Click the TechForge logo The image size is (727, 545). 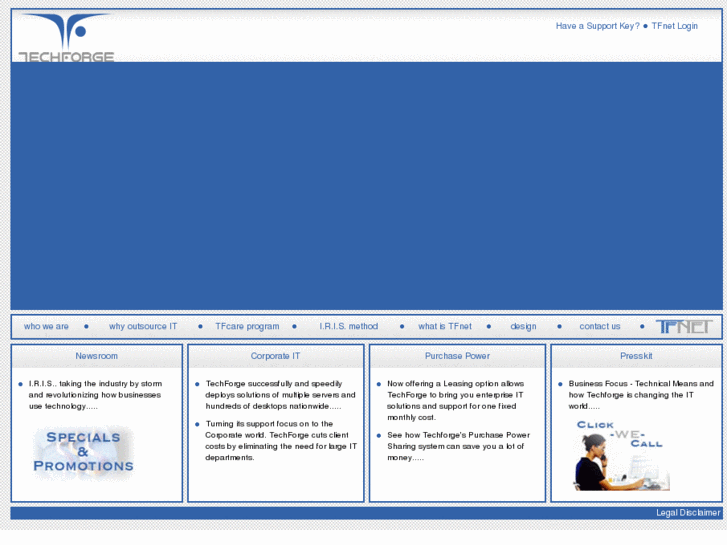pos(66,38)
